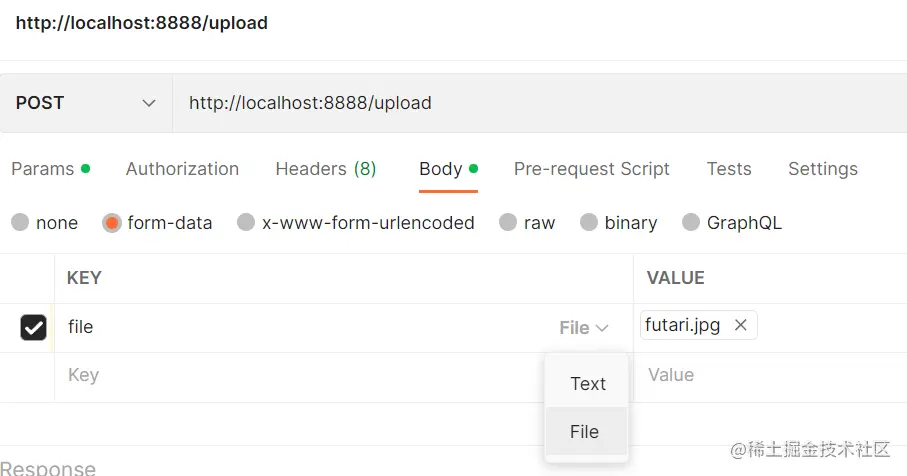
Task: Open the Settings tab
Action: (x=822, y=169)
